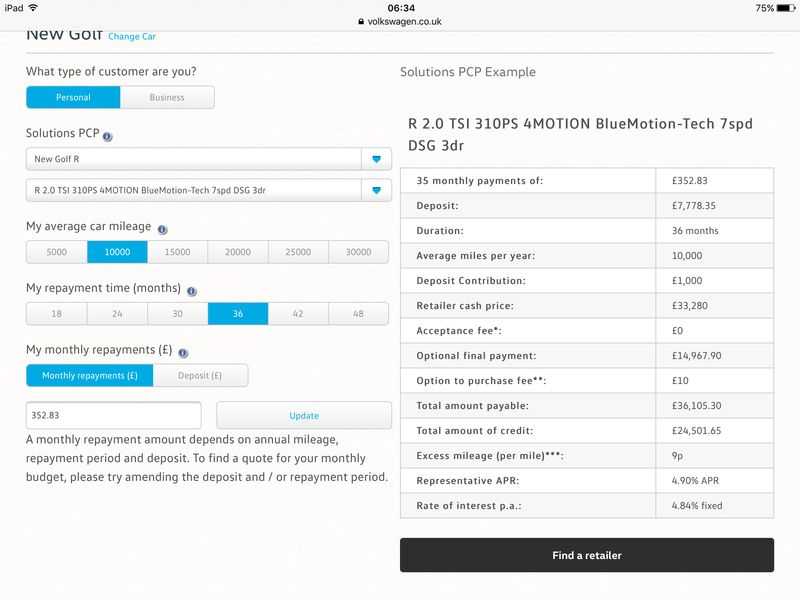800x600 pixels.
Task: Click the Solutions PCP Example heading
Action: click(468, 72)
